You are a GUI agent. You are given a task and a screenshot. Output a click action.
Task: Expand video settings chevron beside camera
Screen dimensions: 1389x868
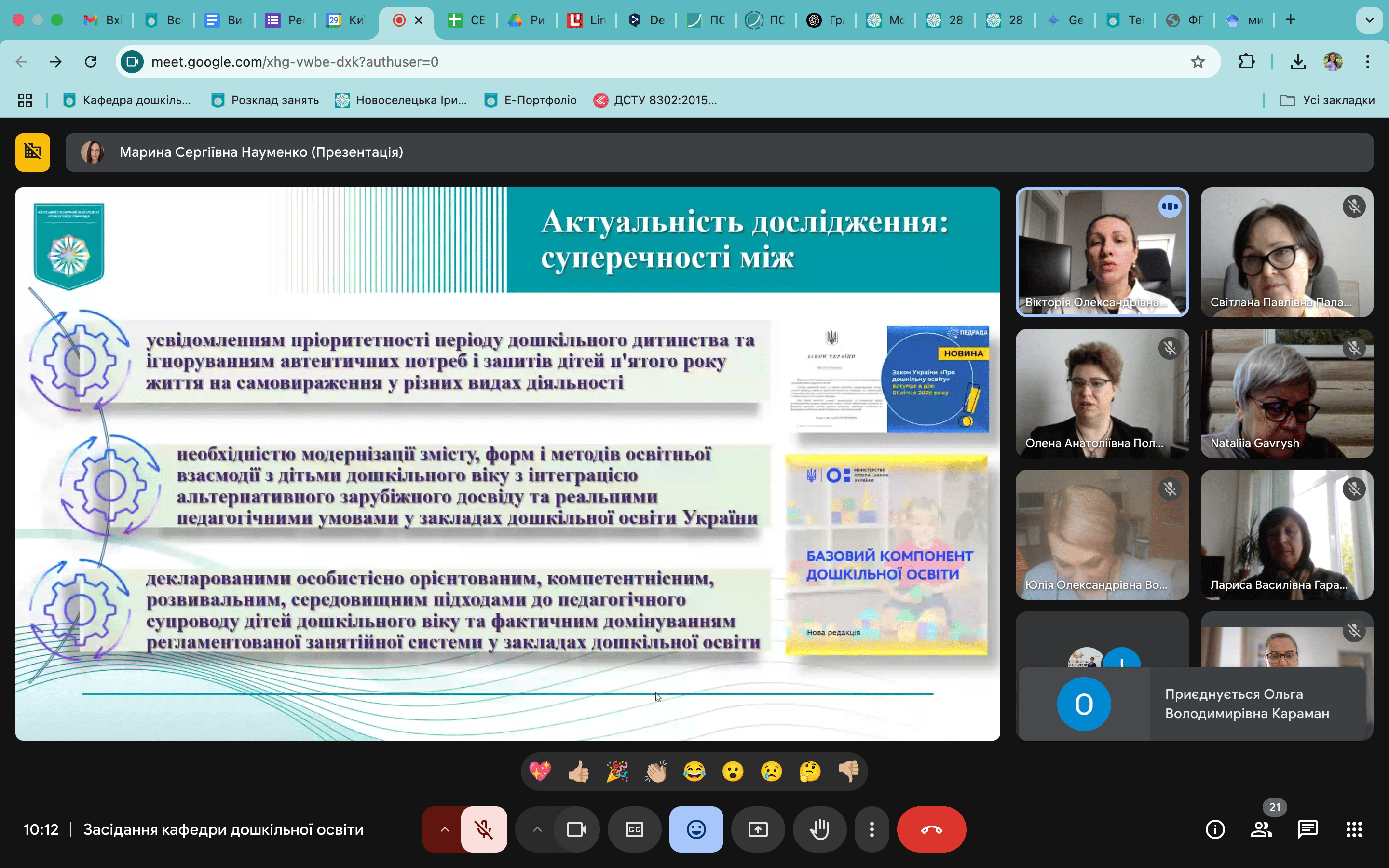tap(537, 829)
